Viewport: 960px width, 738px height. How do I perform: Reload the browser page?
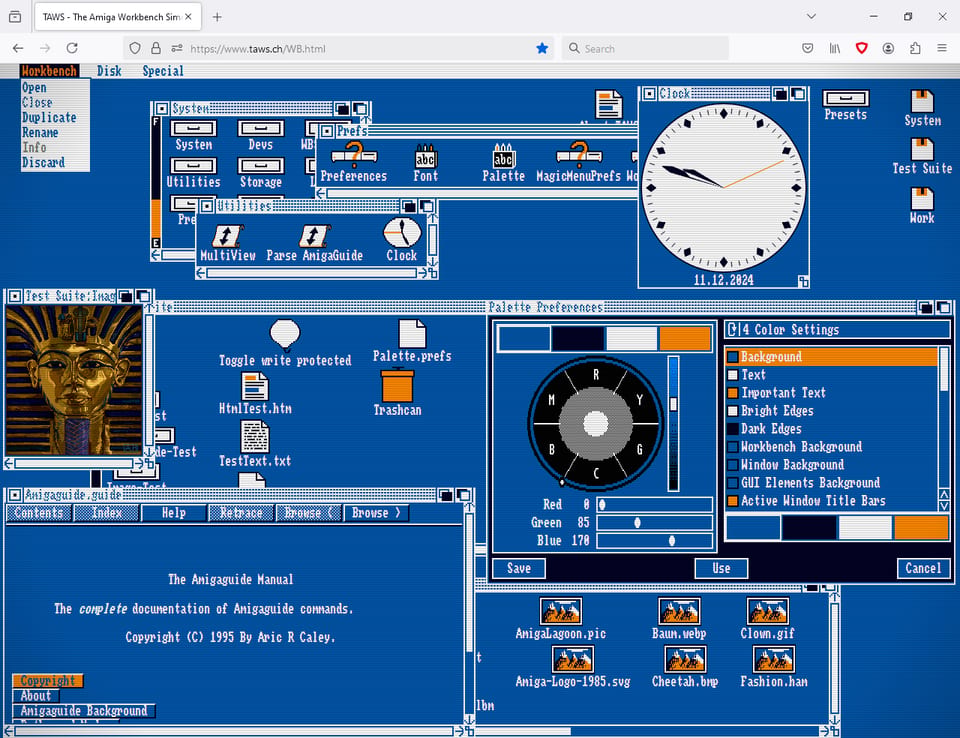coord(72,48)
